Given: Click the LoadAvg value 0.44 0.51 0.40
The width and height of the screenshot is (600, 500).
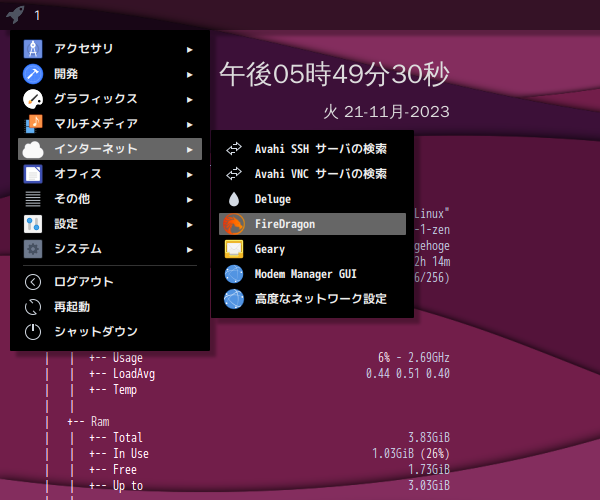Looking at the screenshot, I should (x=408, y=373).
